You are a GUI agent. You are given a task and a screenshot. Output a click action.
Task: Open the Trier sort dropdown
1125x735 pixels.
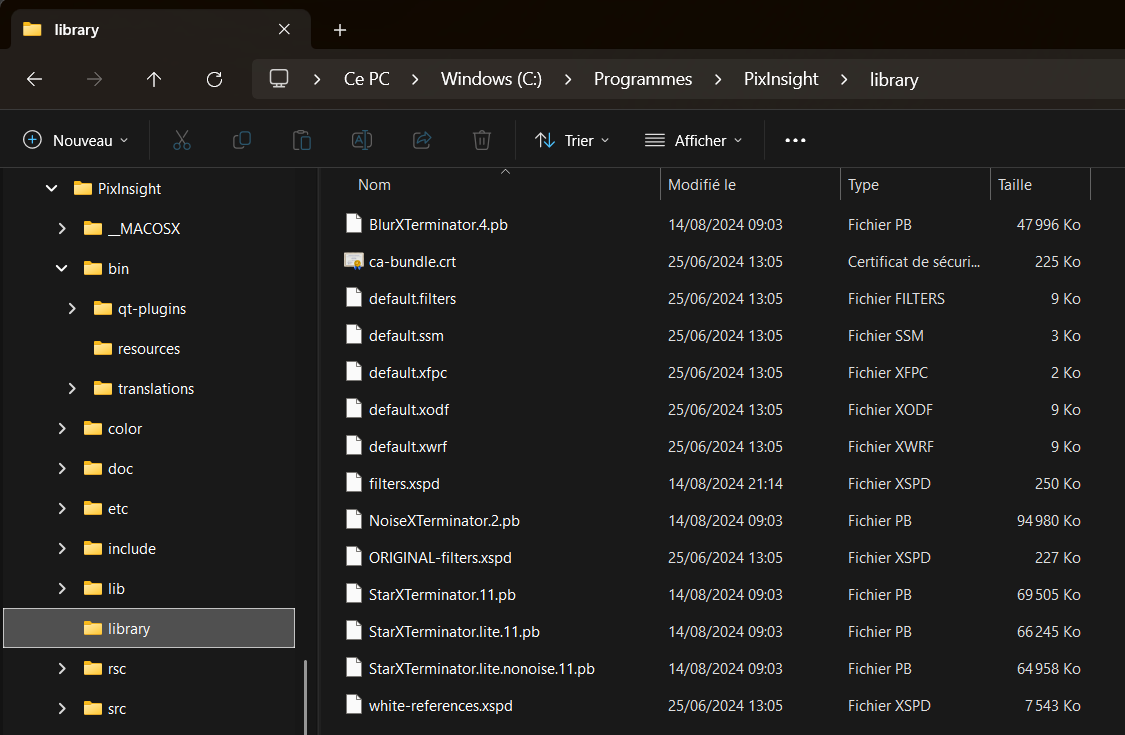click(x=572, y=140)
